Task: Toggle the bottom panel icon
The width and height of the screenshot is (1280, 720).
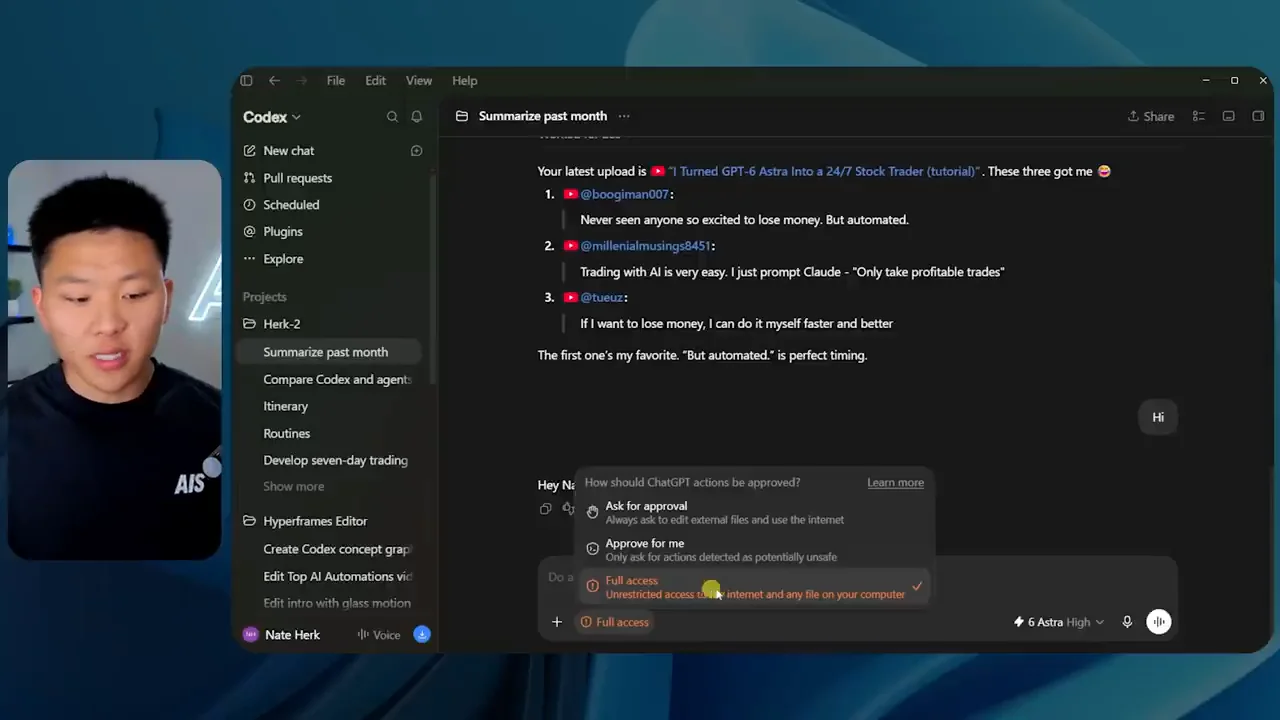Action: point(1229,116)
